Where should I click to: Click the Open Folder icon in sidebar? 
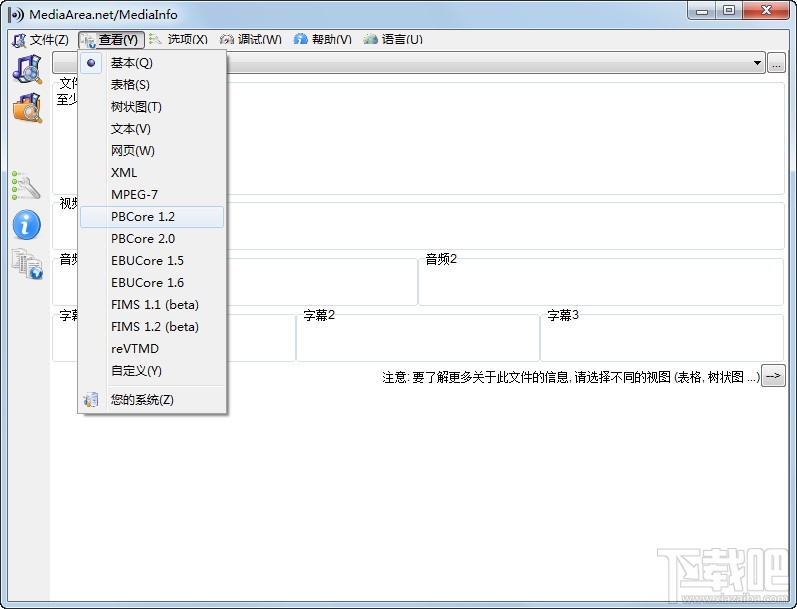coord(27,108)
